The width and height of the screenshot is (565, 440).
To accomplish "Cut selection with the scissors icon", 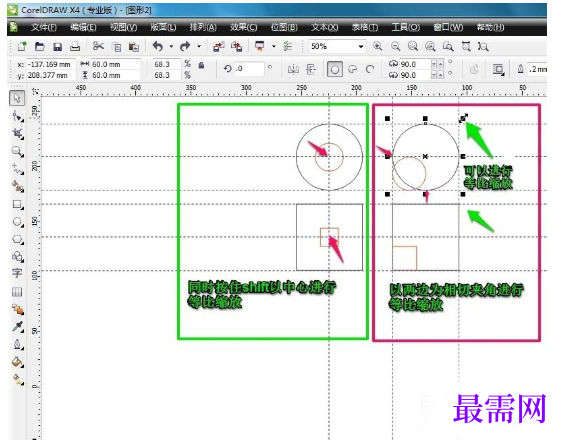I will pyautogui.click(x=98, y=46).
